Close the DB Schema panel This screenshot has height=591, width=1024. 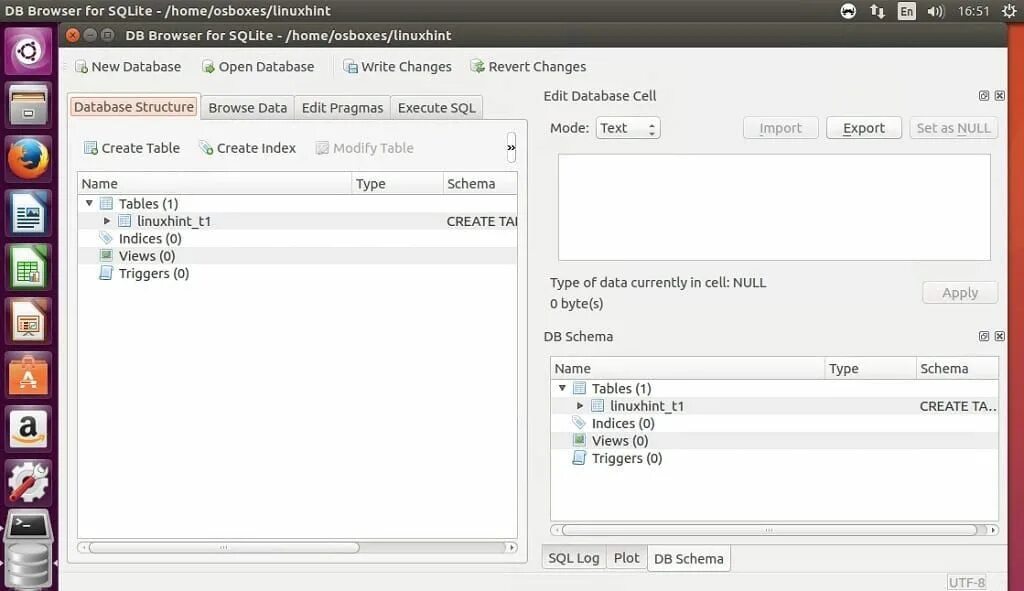tap(999, 336)
